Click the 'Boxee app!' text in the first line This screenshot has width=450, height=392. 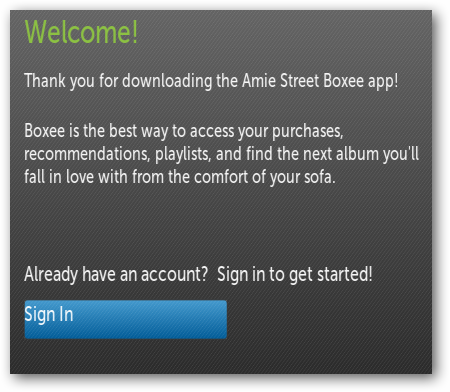coord(361,81)
